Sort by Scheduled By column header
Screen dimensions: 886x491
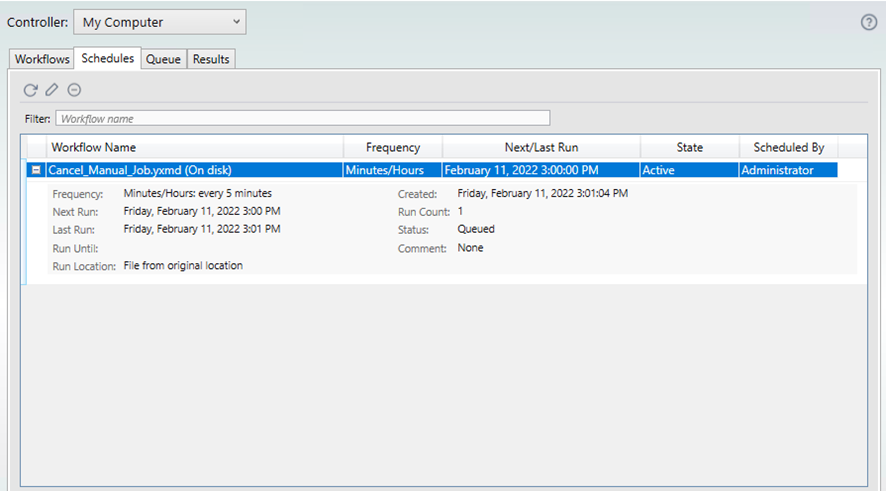coord(788,147)
